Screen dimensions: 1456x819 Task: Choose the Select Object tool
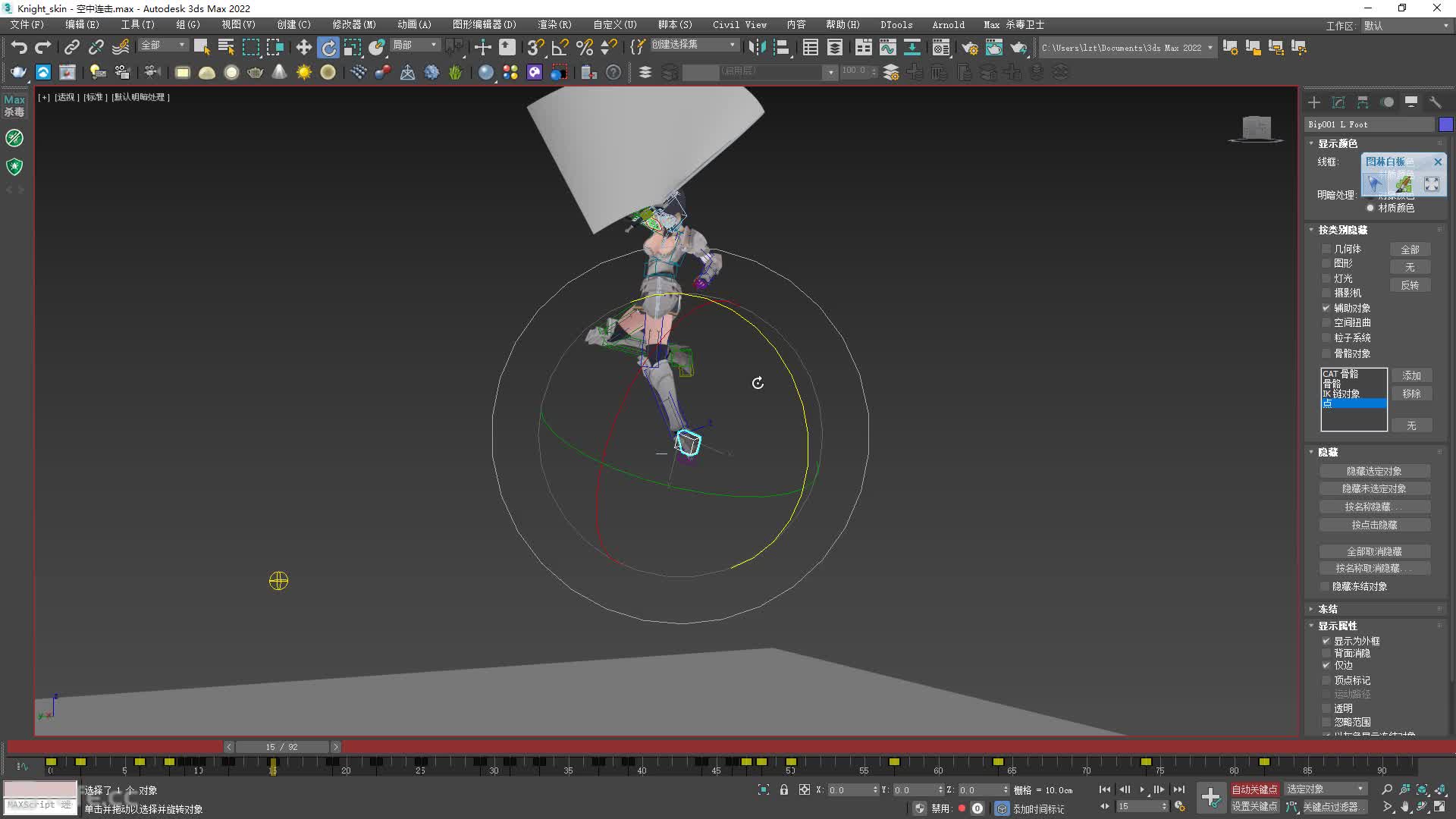click(x=201, y=47)
